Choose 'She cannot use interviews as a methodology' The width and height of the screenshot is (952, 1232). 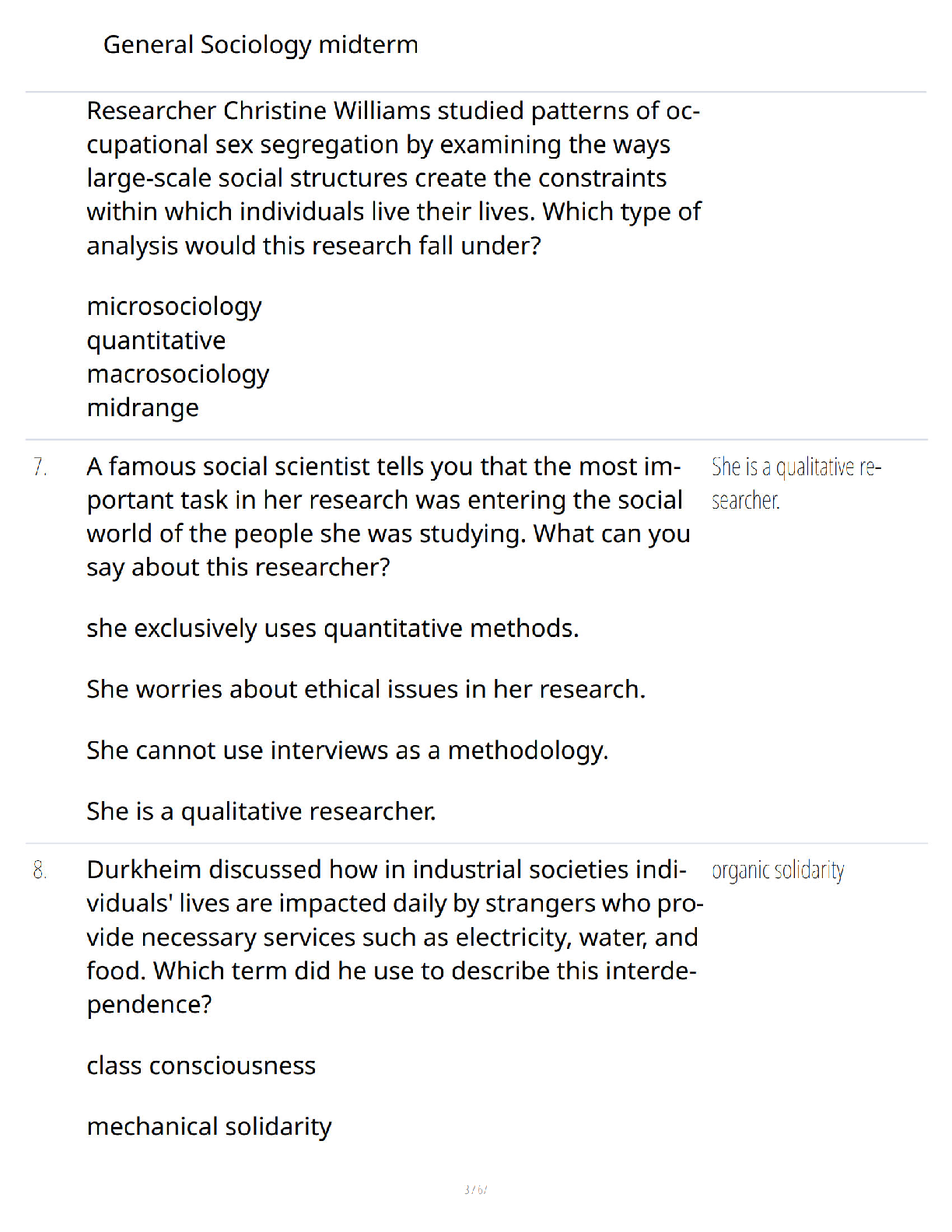tap(348, 751)
